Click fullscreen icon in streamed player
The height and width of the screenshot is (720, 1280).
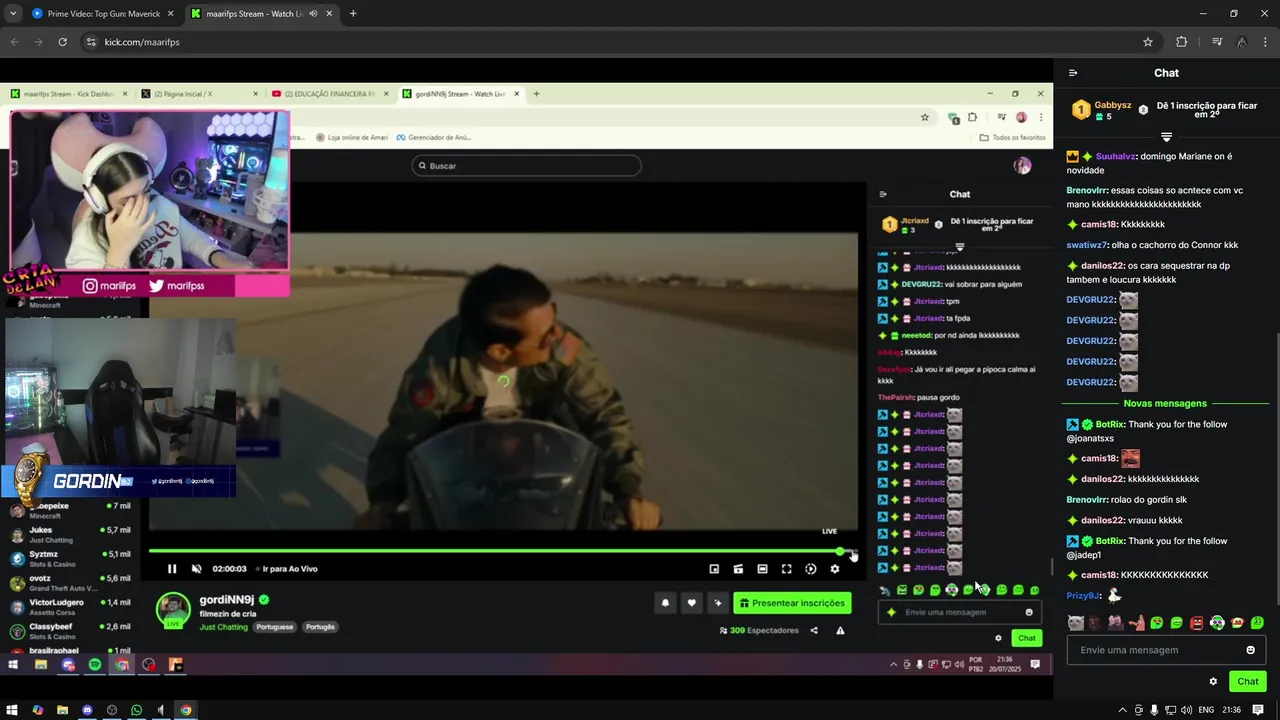(786, 569)
